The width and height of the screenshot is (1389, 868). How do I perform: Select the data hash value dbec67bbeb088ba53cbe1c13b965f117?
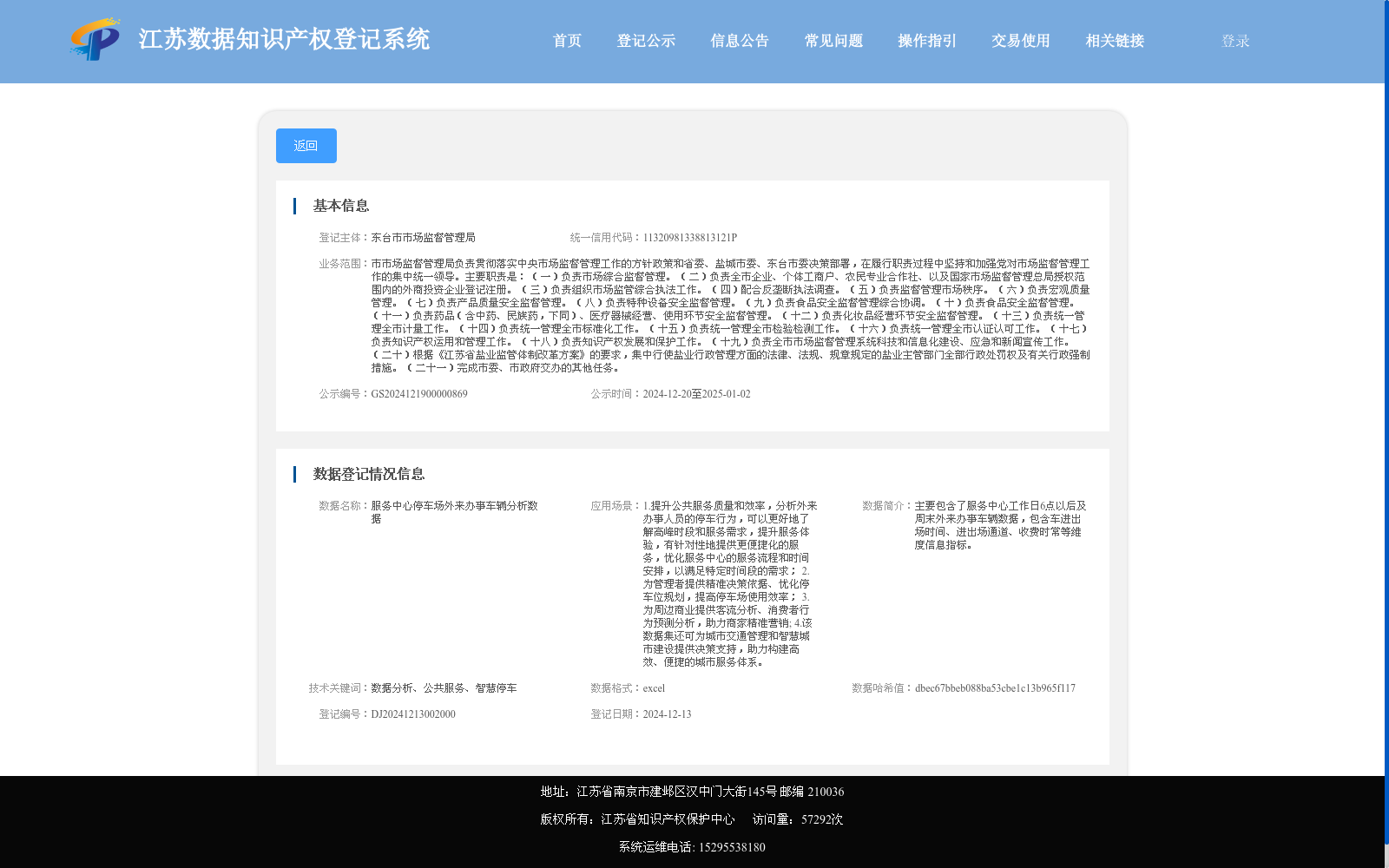995,688
